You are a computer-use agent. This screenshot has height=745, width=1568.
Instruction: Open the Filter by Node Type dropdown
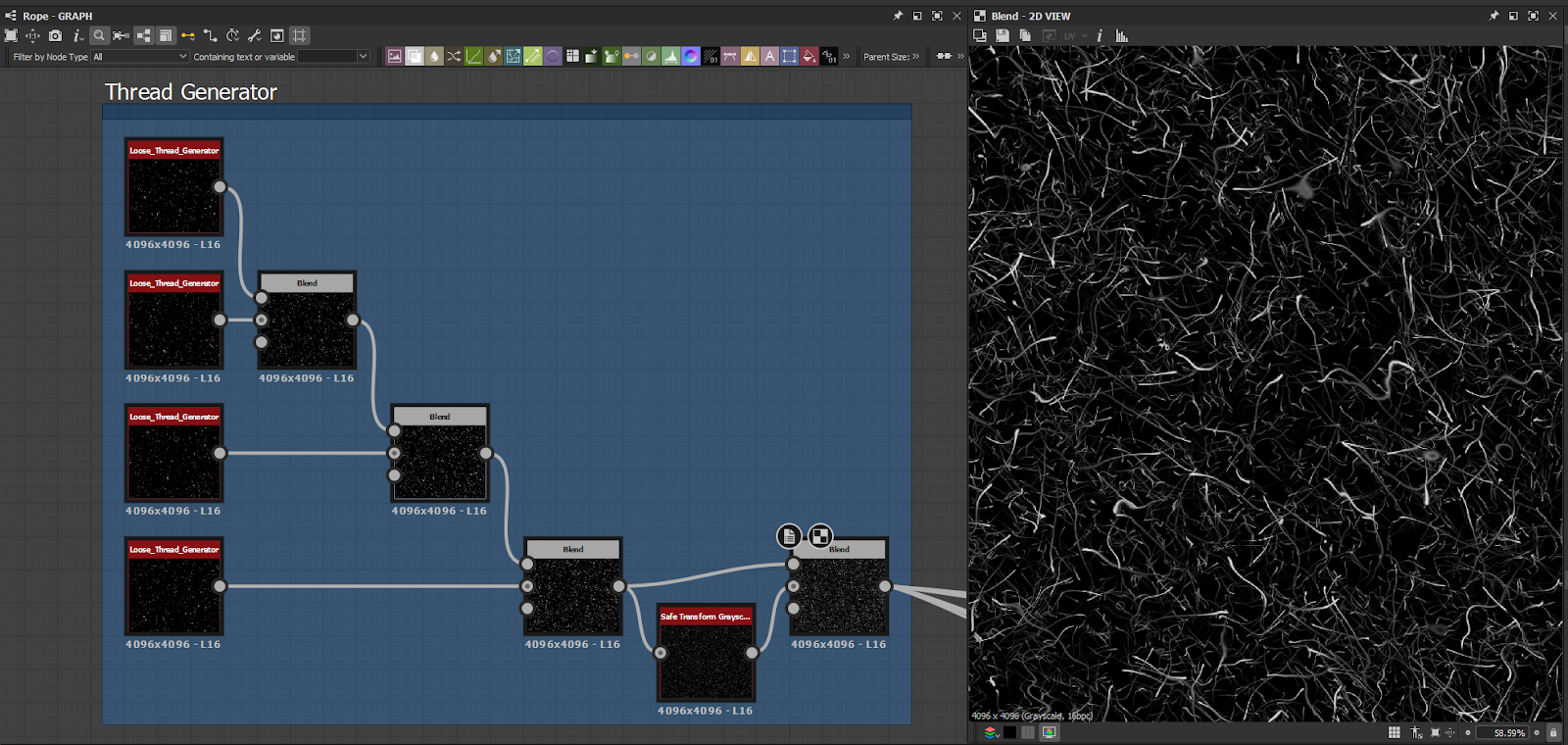point(139,57)
